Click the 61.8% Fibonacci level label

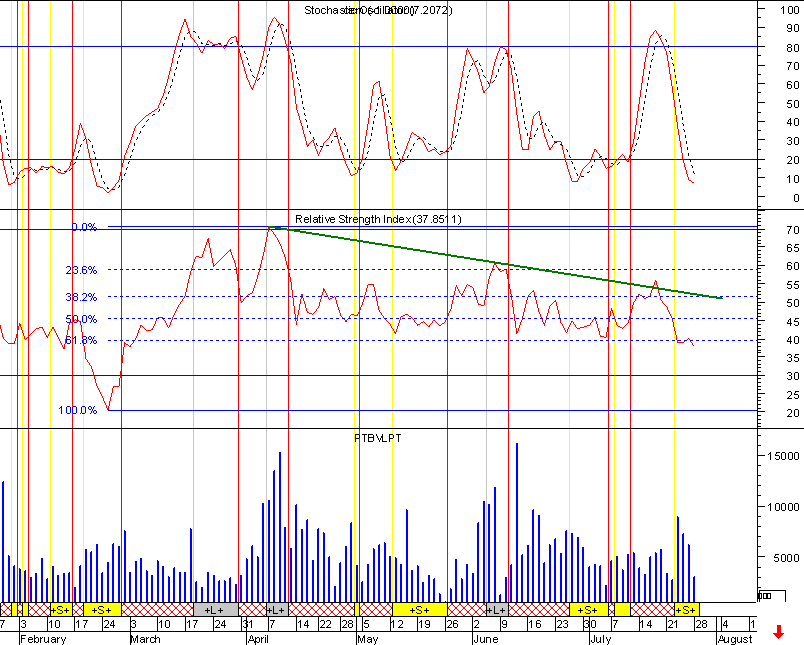81,340
